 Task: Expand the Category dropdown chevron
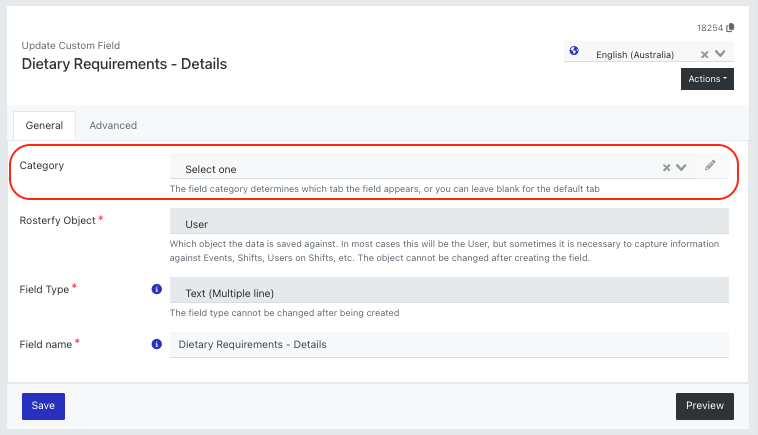coord(681,168)
